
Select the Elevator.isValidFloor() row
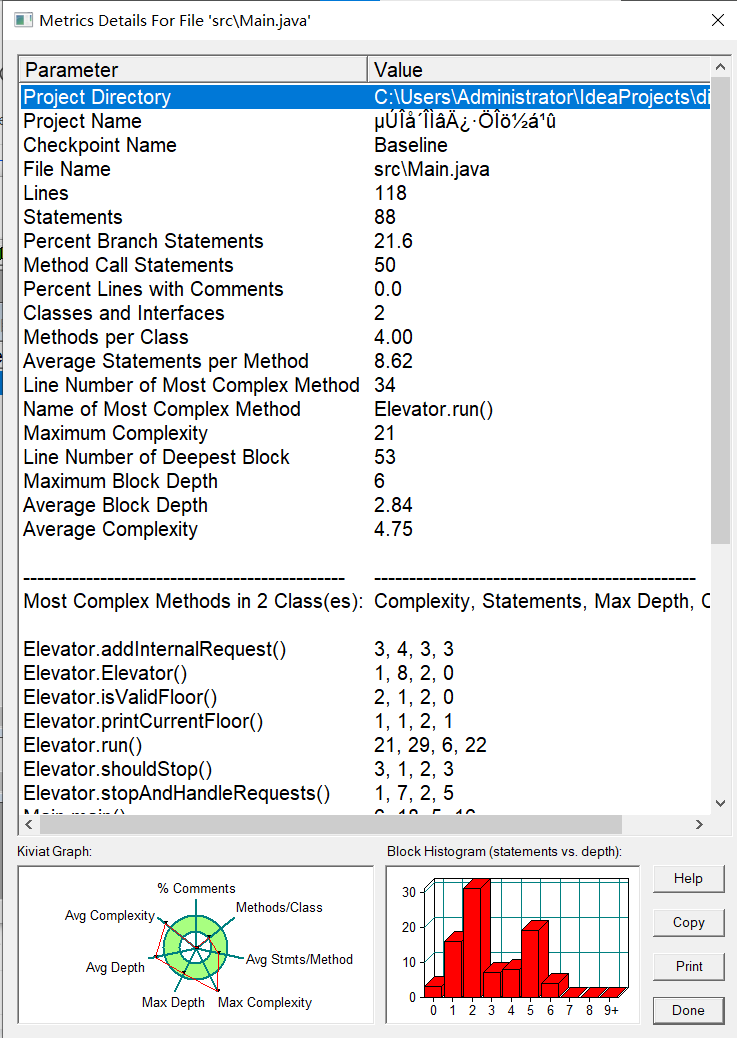click(365, 697)
